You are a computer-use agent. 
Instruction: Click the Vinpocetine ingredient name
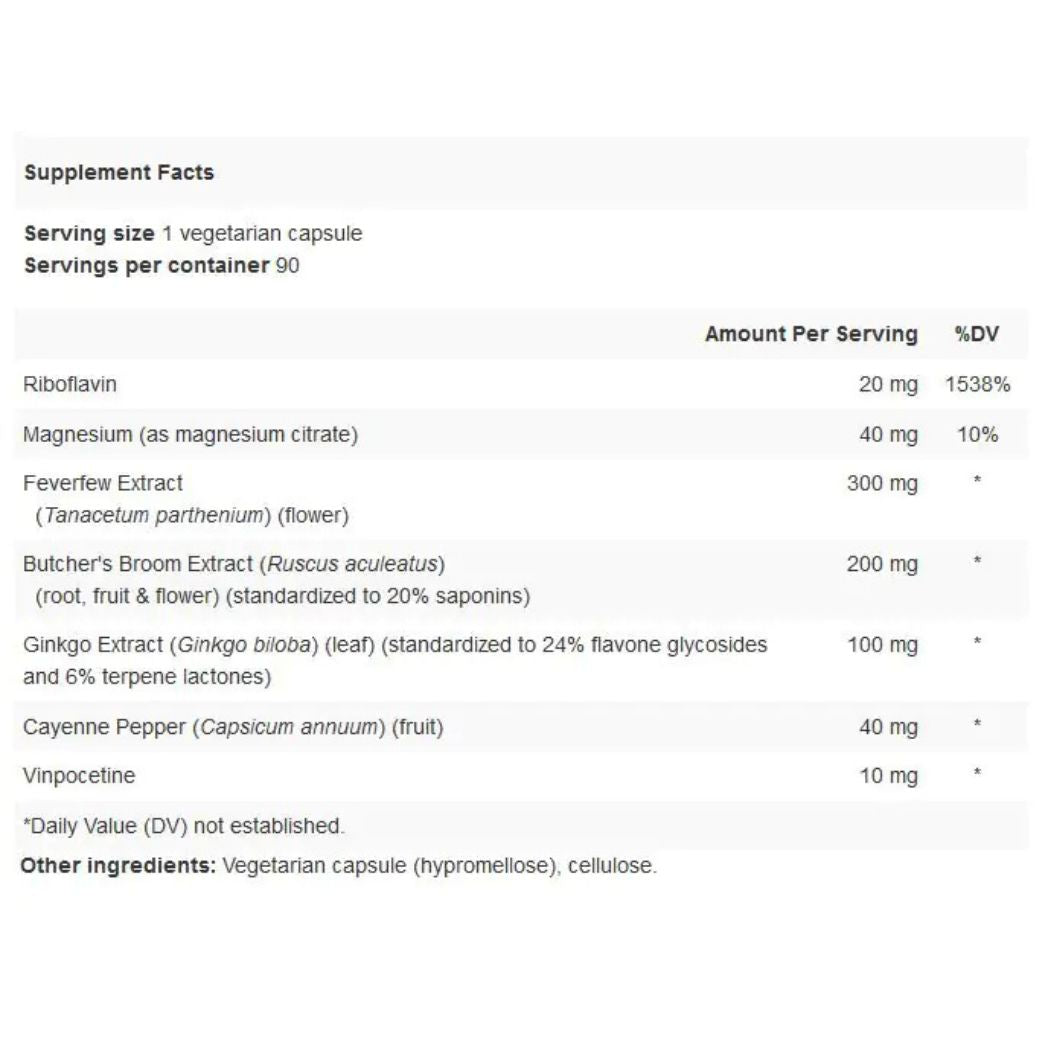[x=79, y=776]
